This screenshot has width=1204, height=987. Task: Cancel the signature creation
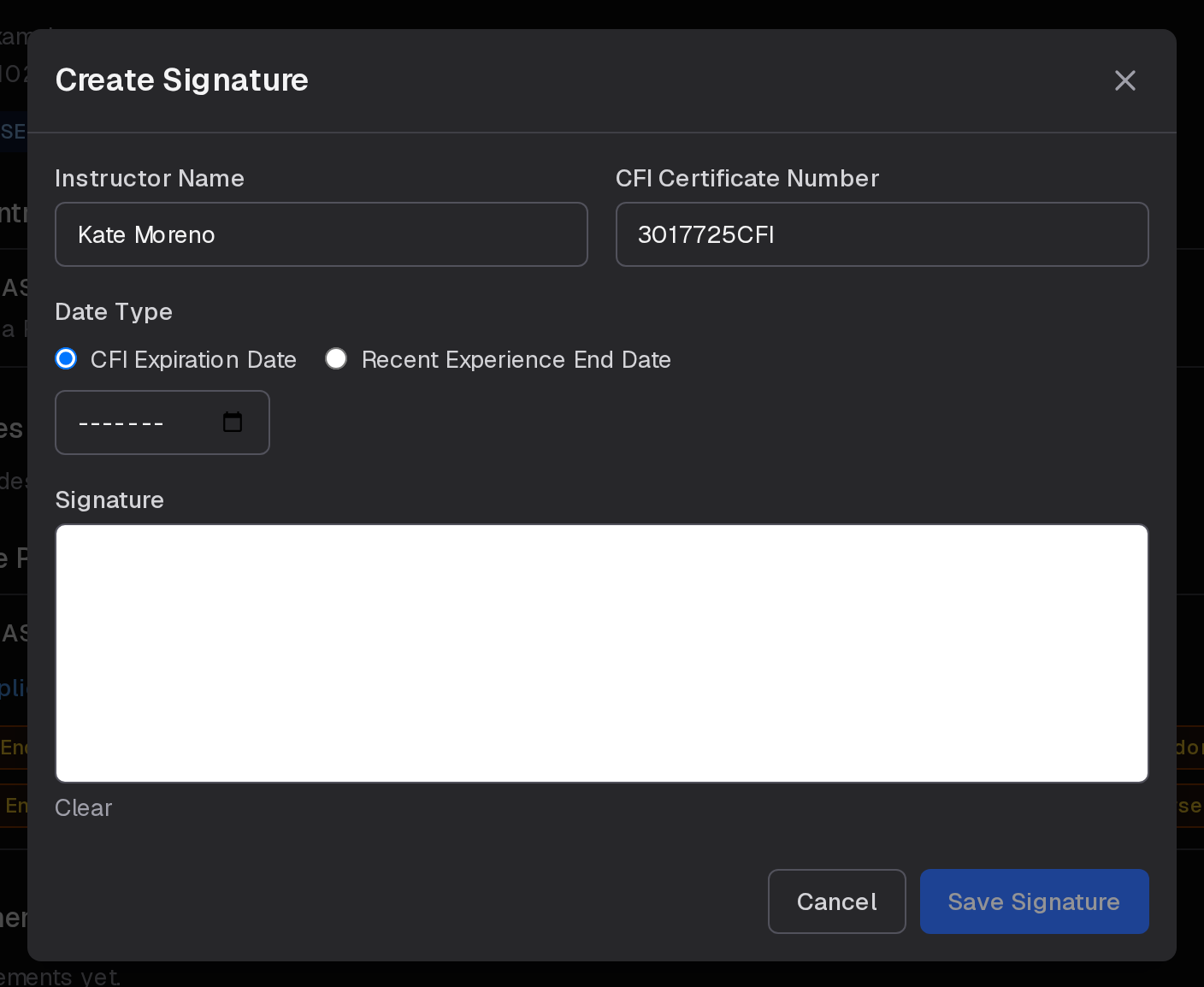click(x=837, y=901)
